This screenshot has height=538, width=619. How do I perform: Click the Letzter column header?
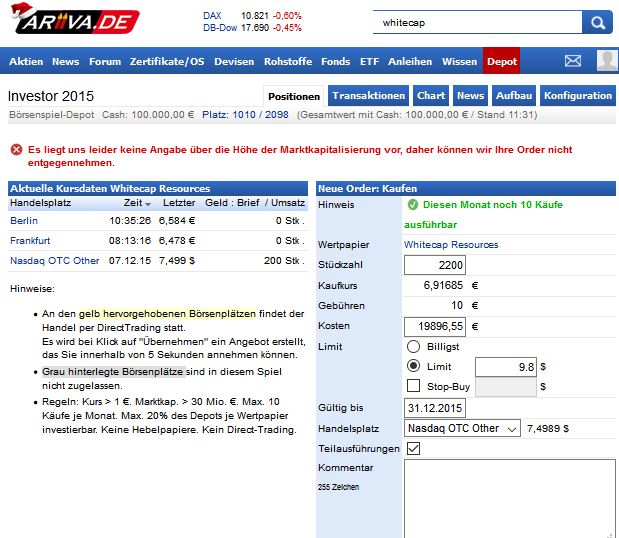tap(179, 203)
